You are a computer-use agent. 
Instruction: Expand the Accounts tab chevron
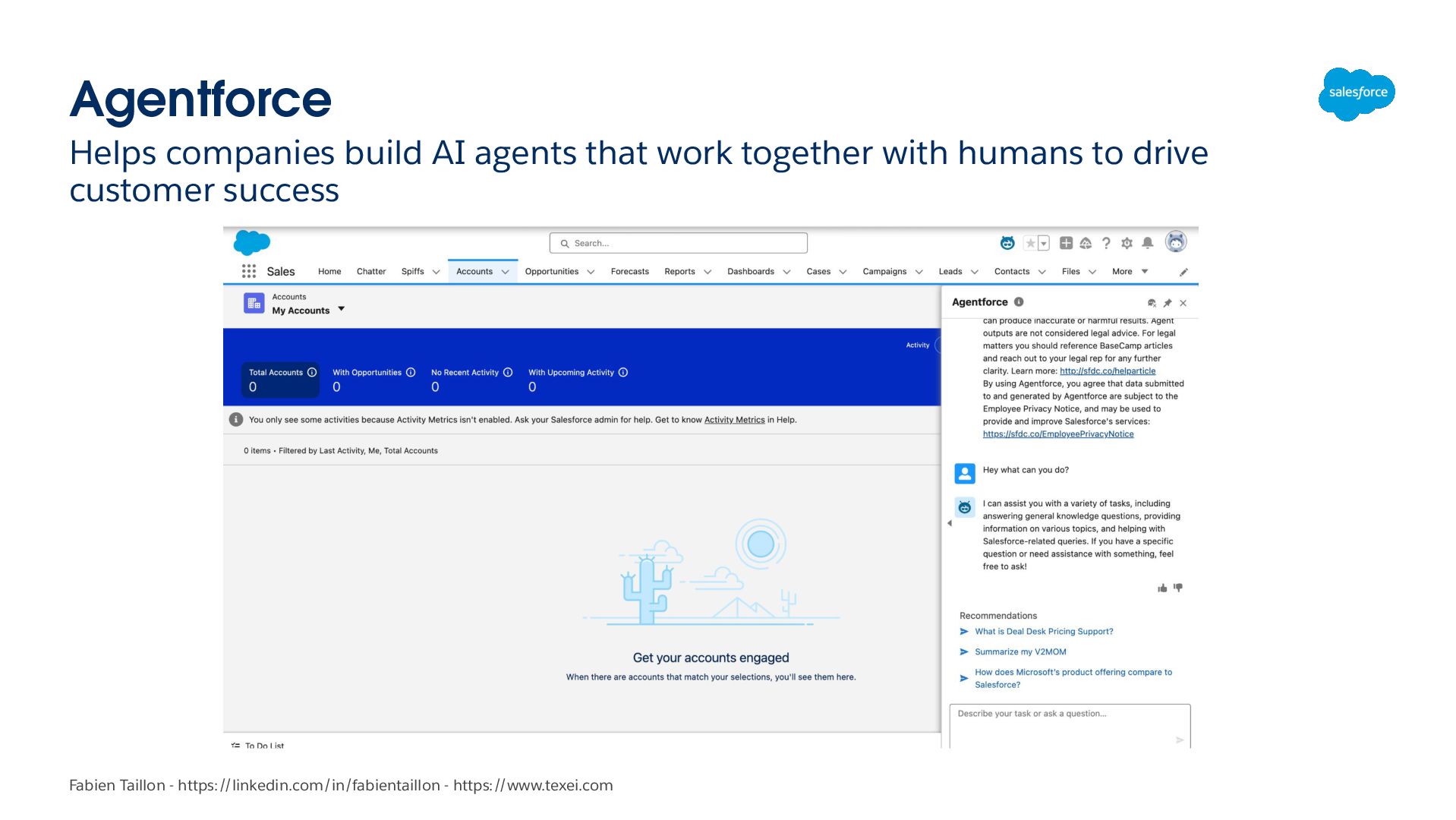(x=505, y=272)
